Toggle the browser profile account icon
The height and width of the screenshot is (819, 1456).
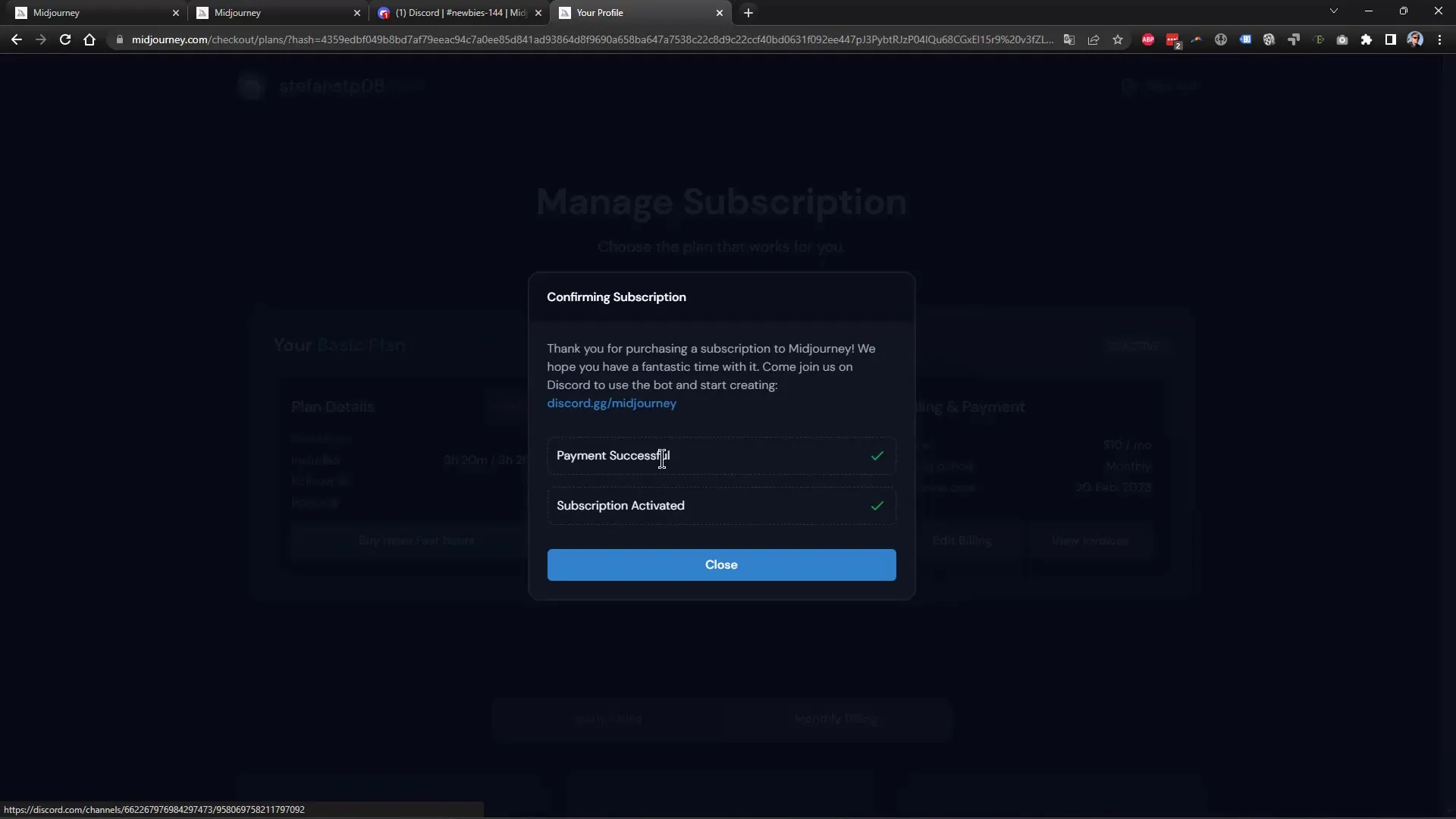coord(1414,39)
